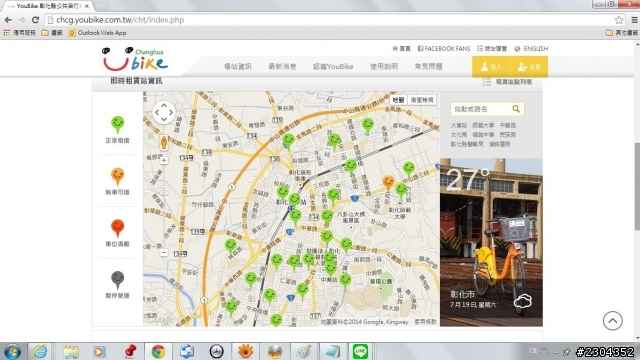The width and height of the screenshot is (640, 360).
Task: Click the gray 暫停營運 legend pin
Action: pos(118,279)
